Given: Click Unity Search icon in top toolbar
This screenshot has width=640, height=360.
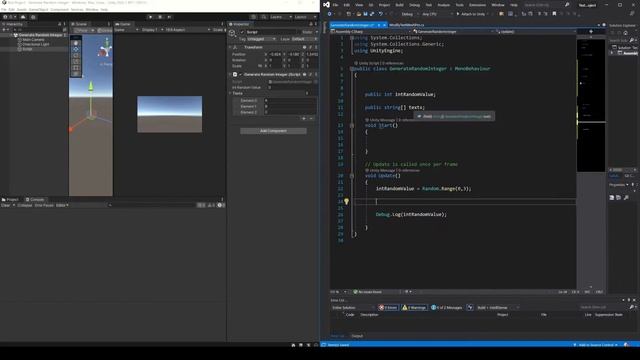Looking at the screenshot, I should coord(264,17).
